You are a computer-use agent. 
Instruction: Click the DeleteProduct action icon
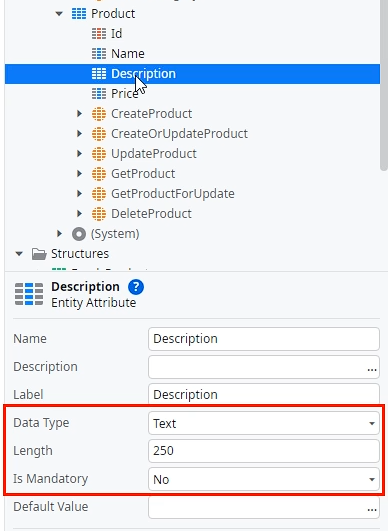(x=99, y=214)
